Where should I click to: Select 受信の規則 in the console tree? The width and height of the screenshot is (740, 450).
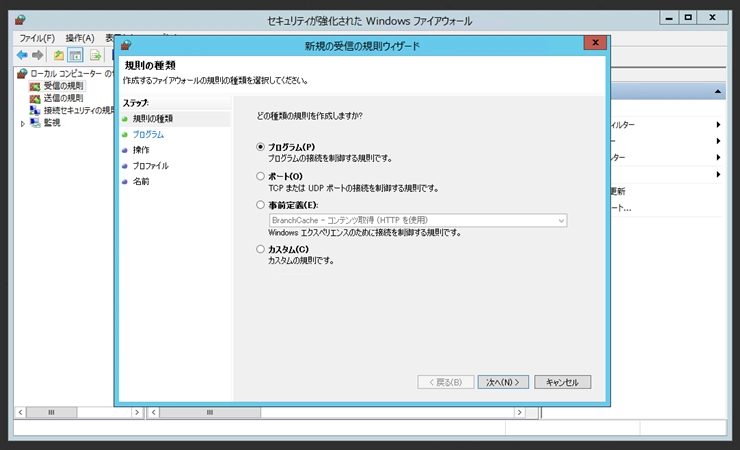pyautogui.click(x=63, y=86)
